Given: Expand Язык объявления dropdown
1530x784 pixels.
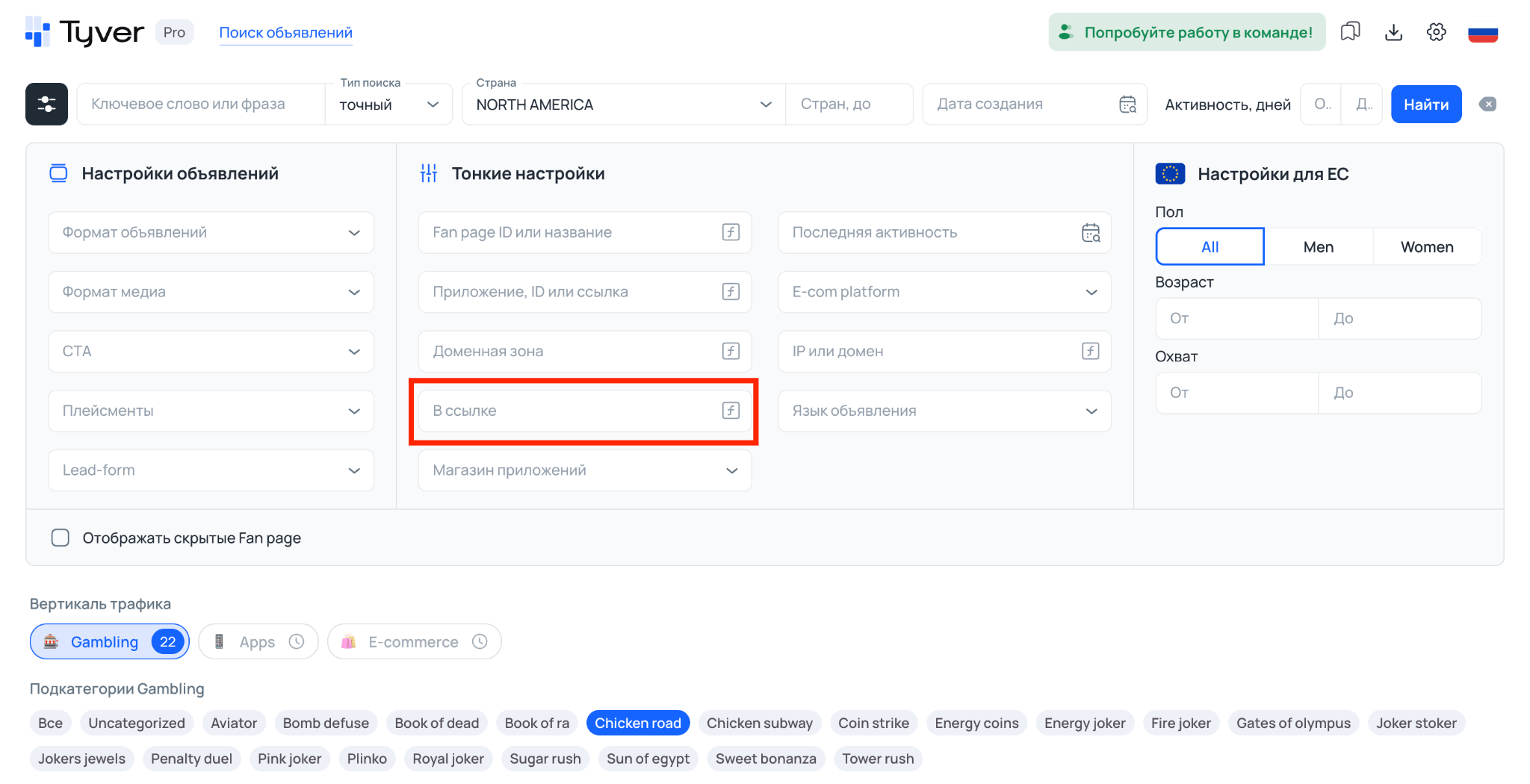Looking at the screenshot, I should pyautogui.click(x=944, y=411).
